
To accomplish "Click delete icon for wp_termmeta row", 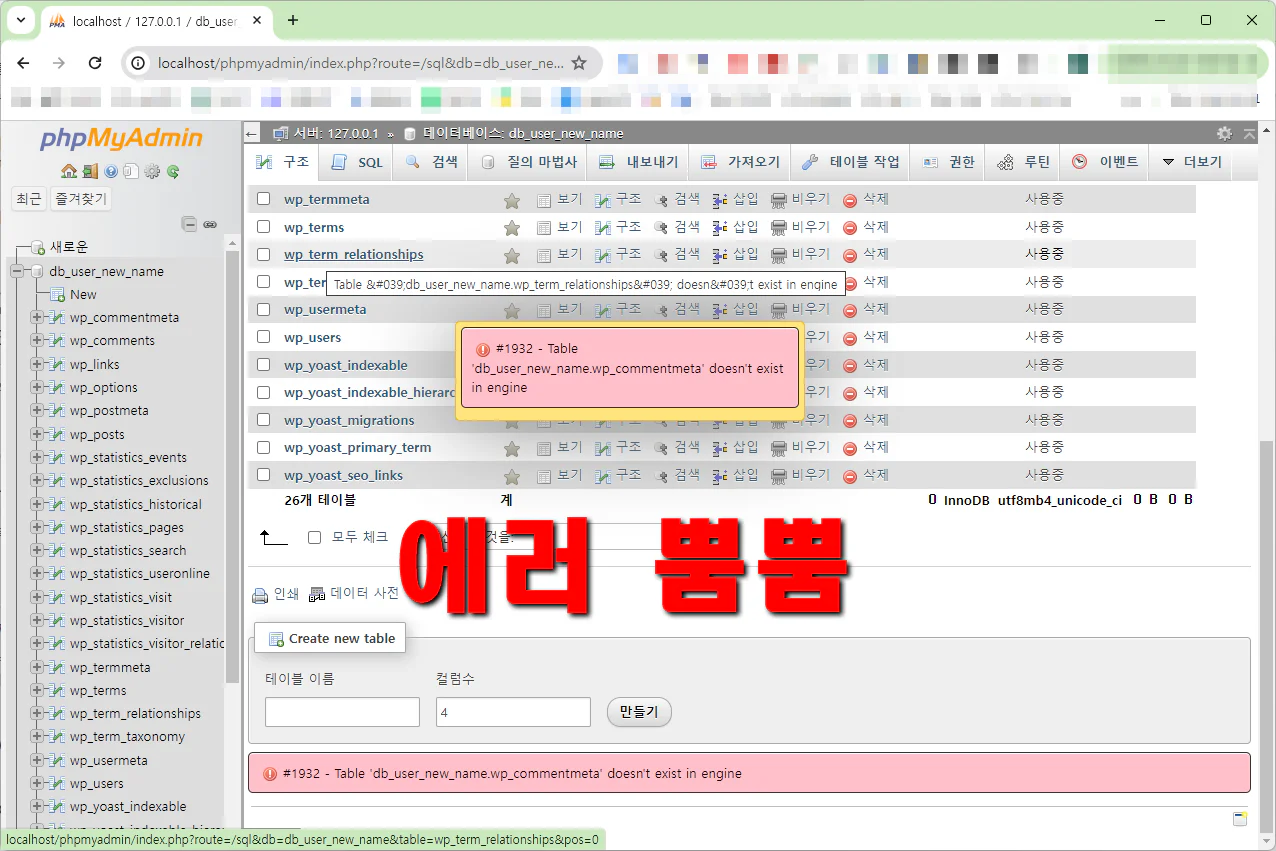I will [x=850, y=200].
